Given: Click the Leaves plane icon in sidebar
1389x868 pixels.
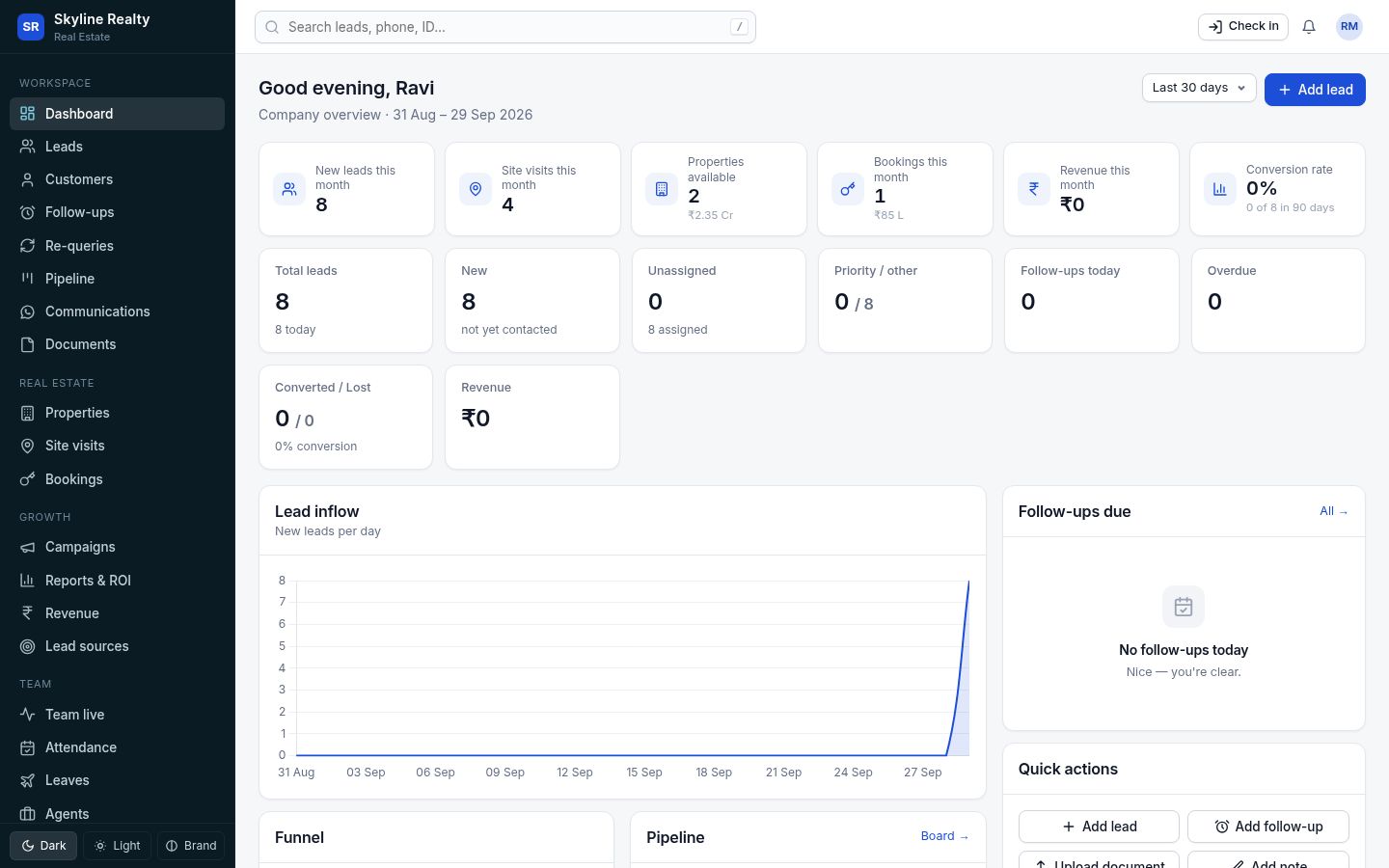Looking at the screenshot, I should tap(28, 780).
